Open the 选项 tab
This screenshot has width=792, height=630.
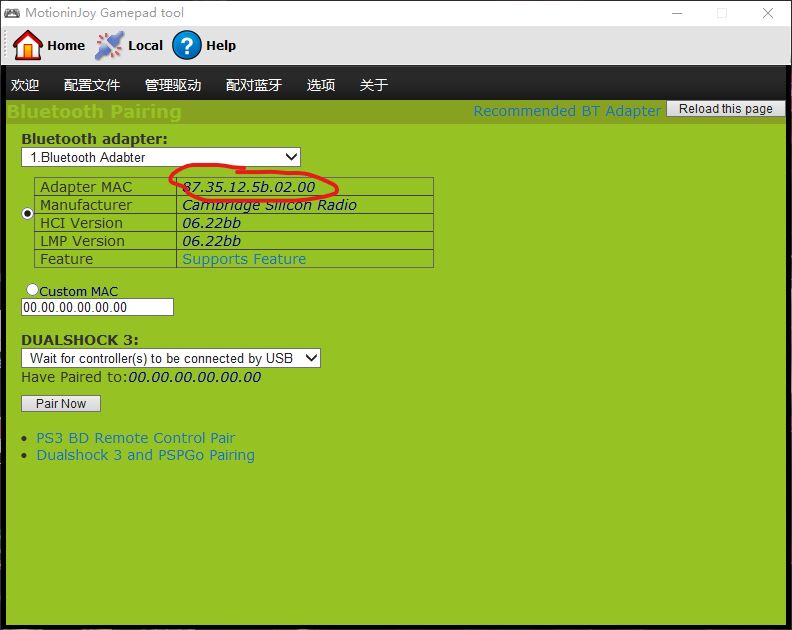point(321,85)
